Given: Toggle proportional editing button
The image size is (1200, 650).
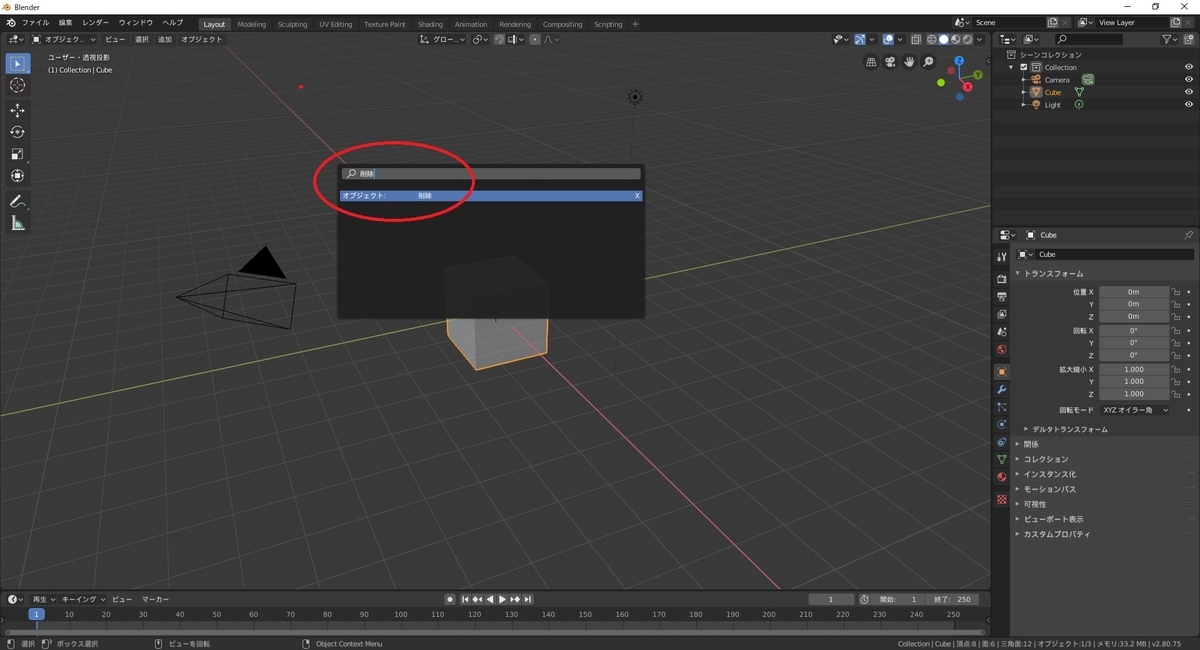Looking at the screenshot, I should (535, 40).
